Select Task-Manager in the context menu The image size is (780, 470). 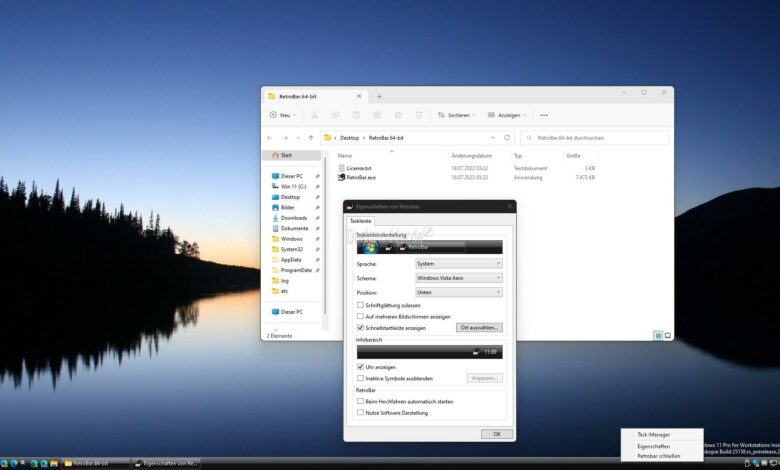click(x=654, y=435)
